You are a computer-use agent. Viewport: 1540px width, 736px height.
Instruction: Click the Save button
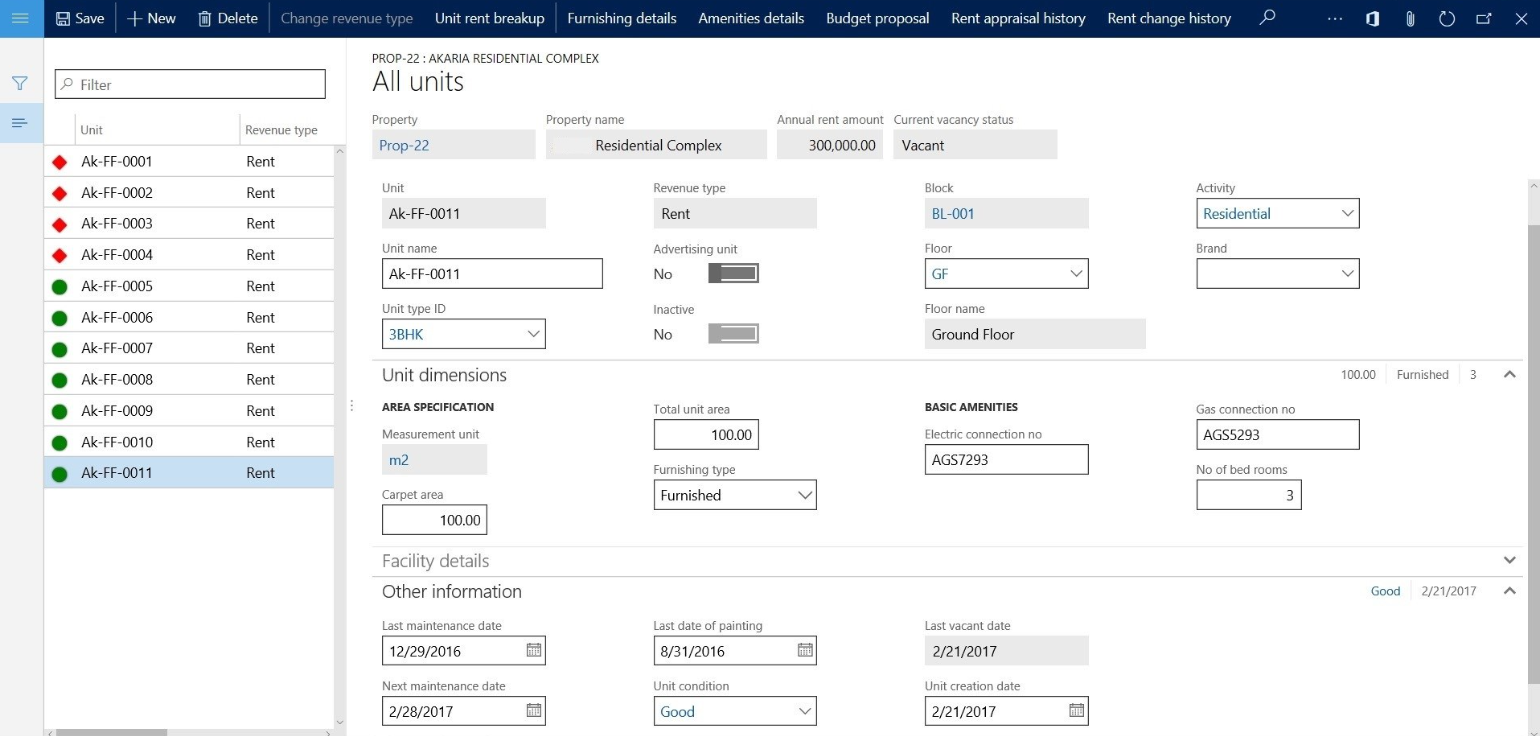[x=79, y=18]
